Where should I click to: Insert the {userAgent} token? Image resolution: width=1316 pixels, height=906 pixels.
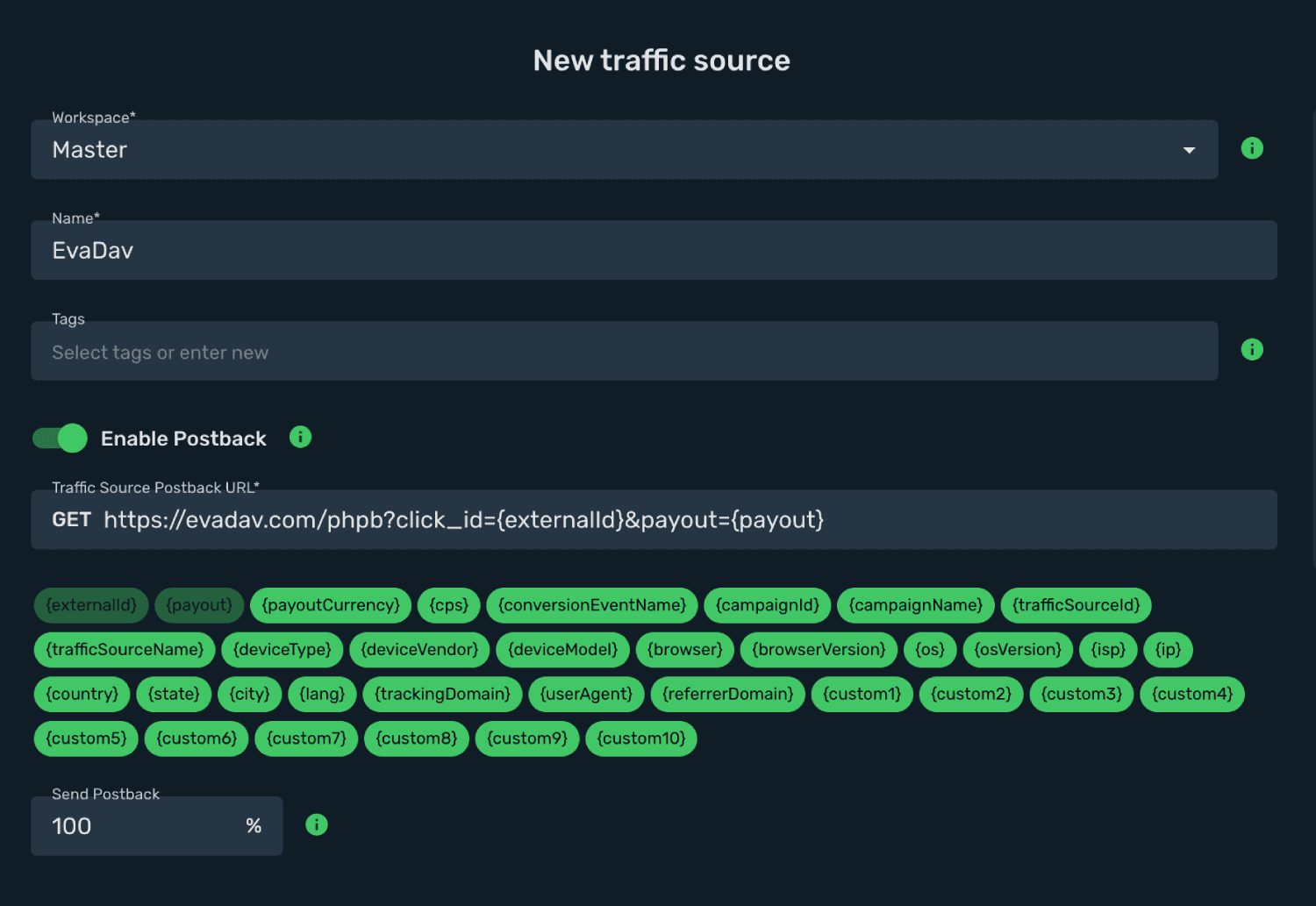point(586,695)
